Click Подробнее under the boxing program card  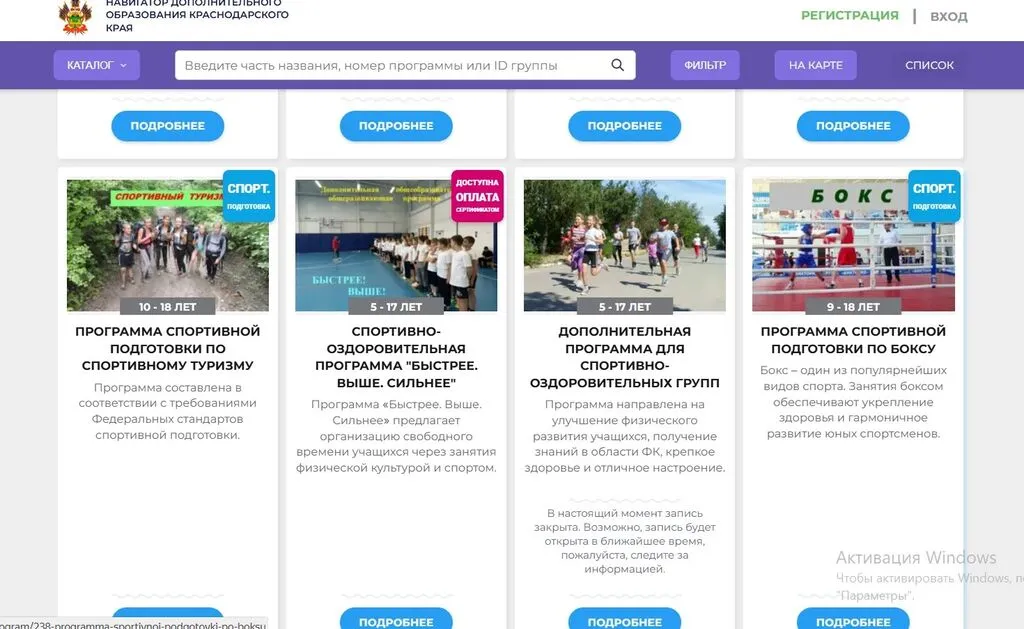pyautogui.click(x=853, y=619)
